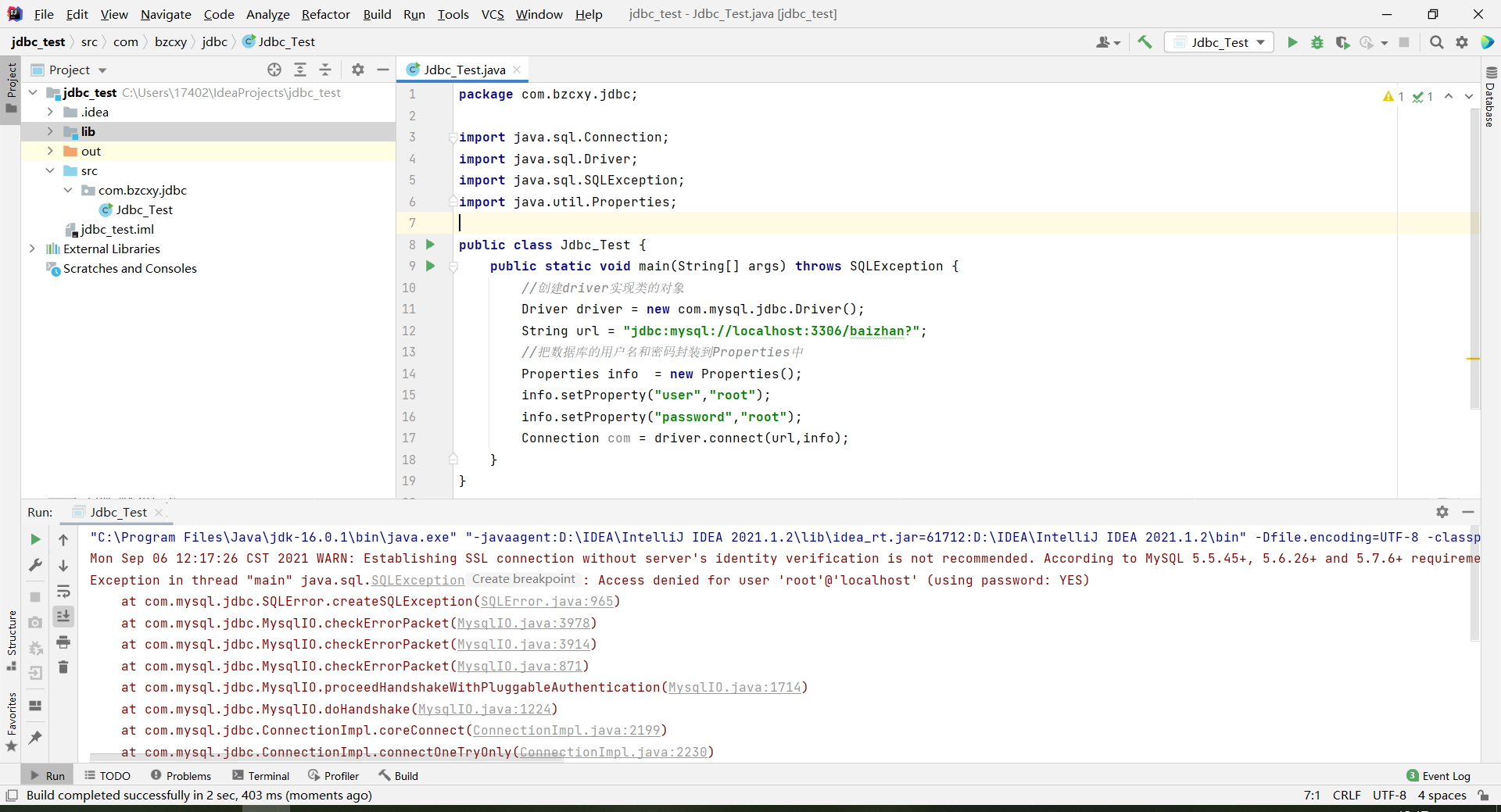Click the console horizontal scrollbar
1501x812 pixels.
pyautogui.click(x=326, y=757)
